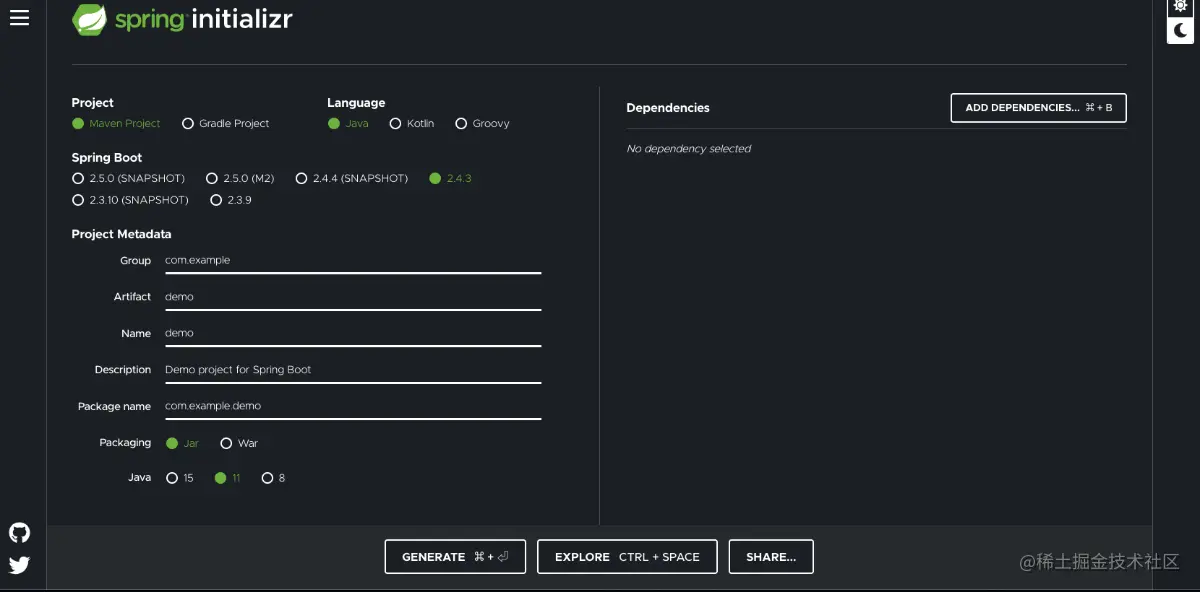
Task: Select Java version 8
Action: point(273,478)
